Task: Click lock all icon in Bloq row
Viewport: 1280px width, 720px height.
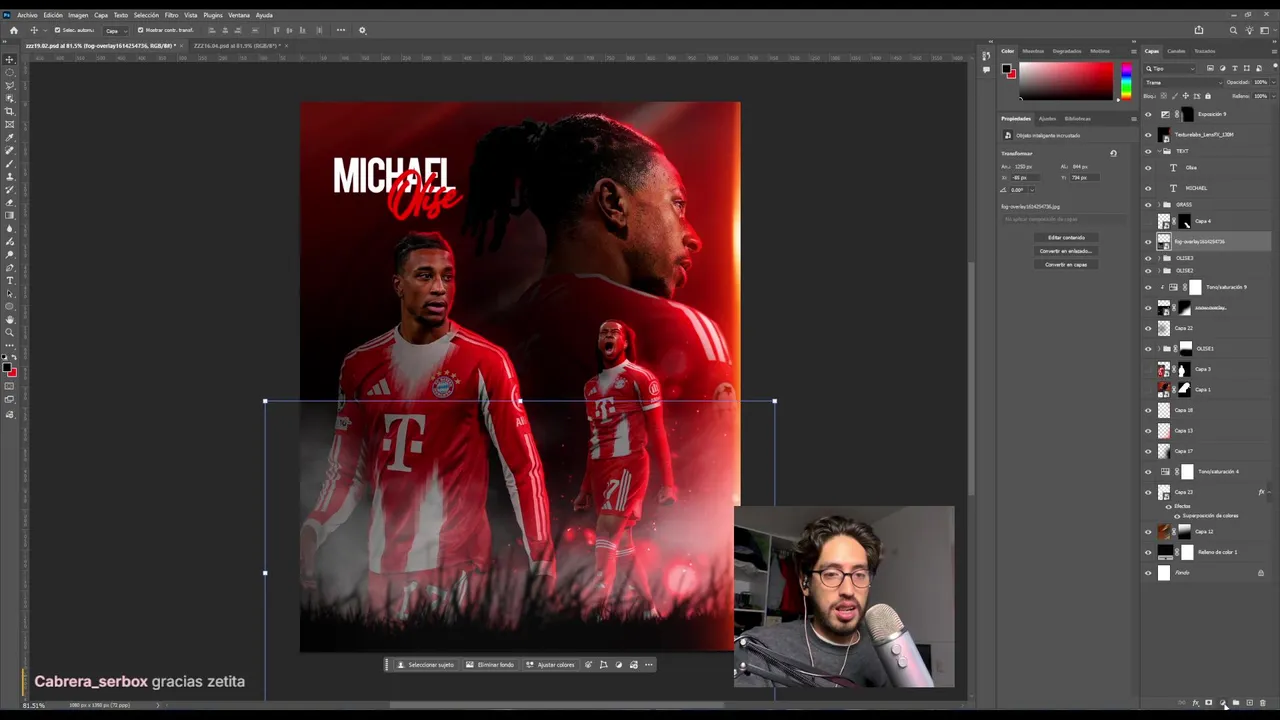Action: (x=1208, y=96)
